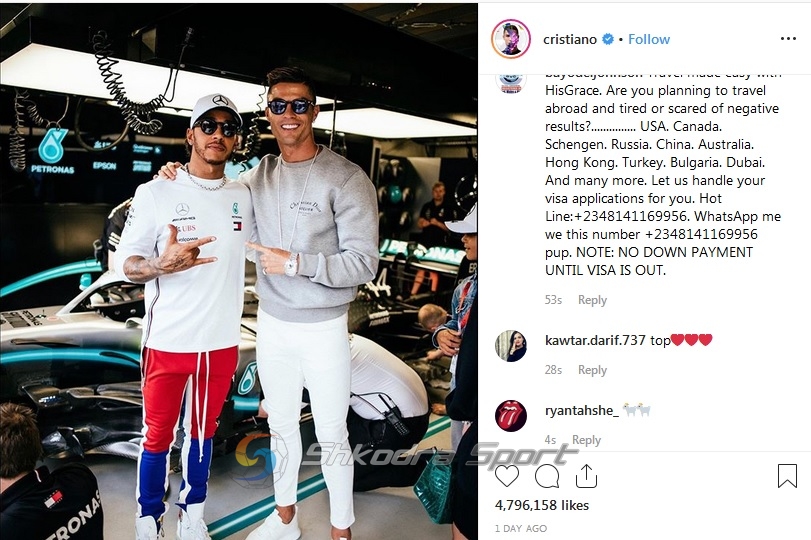This screenshot has width=811, height=540.
Task: Follow the cristiano account
Action: 649,39
